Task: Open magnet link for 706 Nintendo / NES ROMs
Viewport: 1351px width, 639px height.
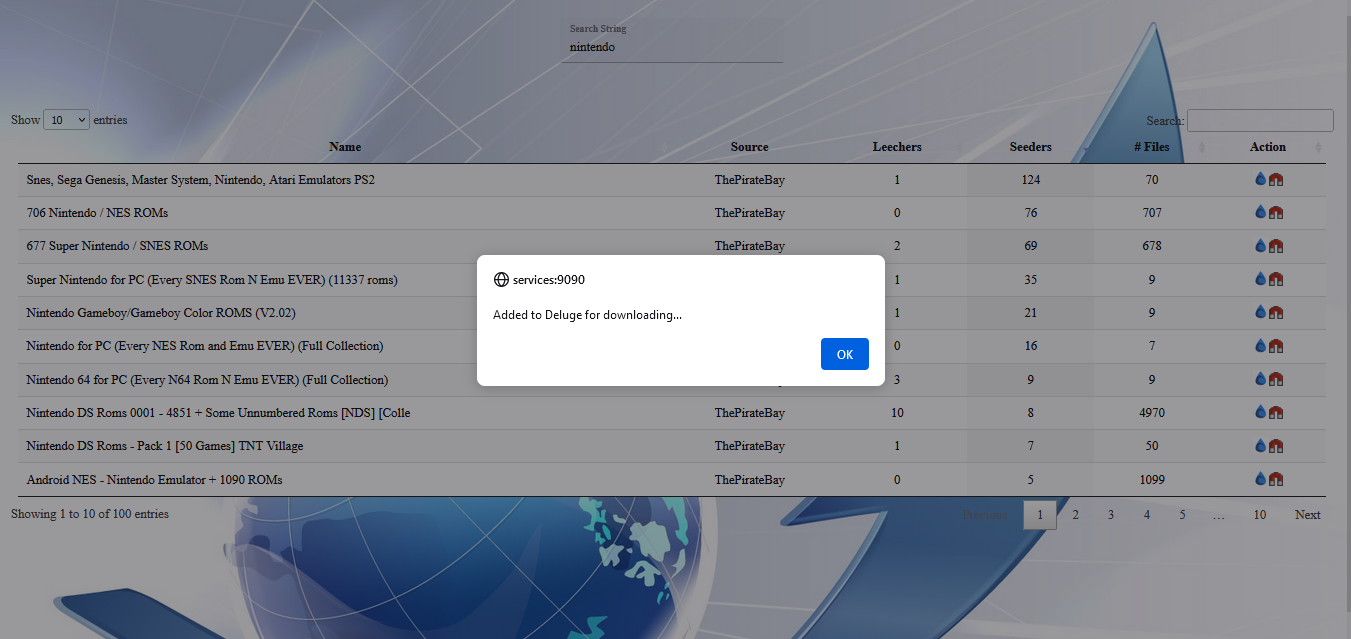Action: 1276,213
